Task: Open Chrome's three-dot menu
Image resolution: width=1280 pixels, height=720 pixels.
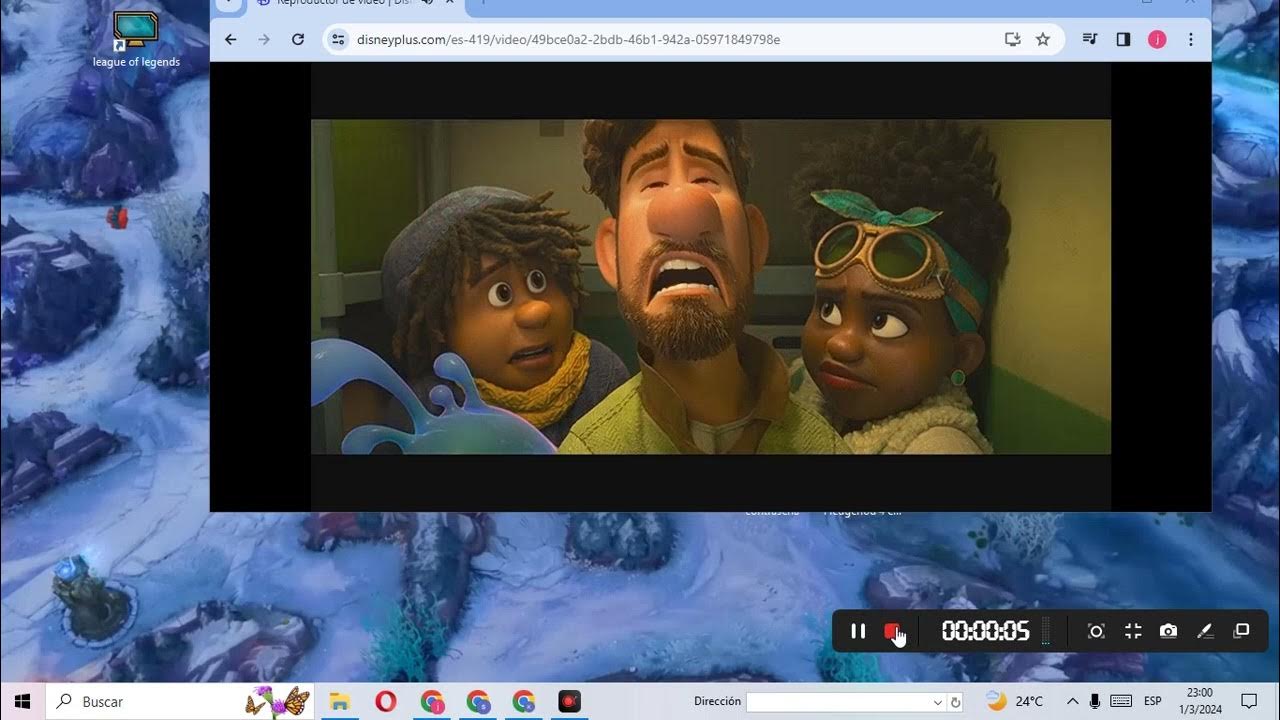Action: coord(1190,39)
